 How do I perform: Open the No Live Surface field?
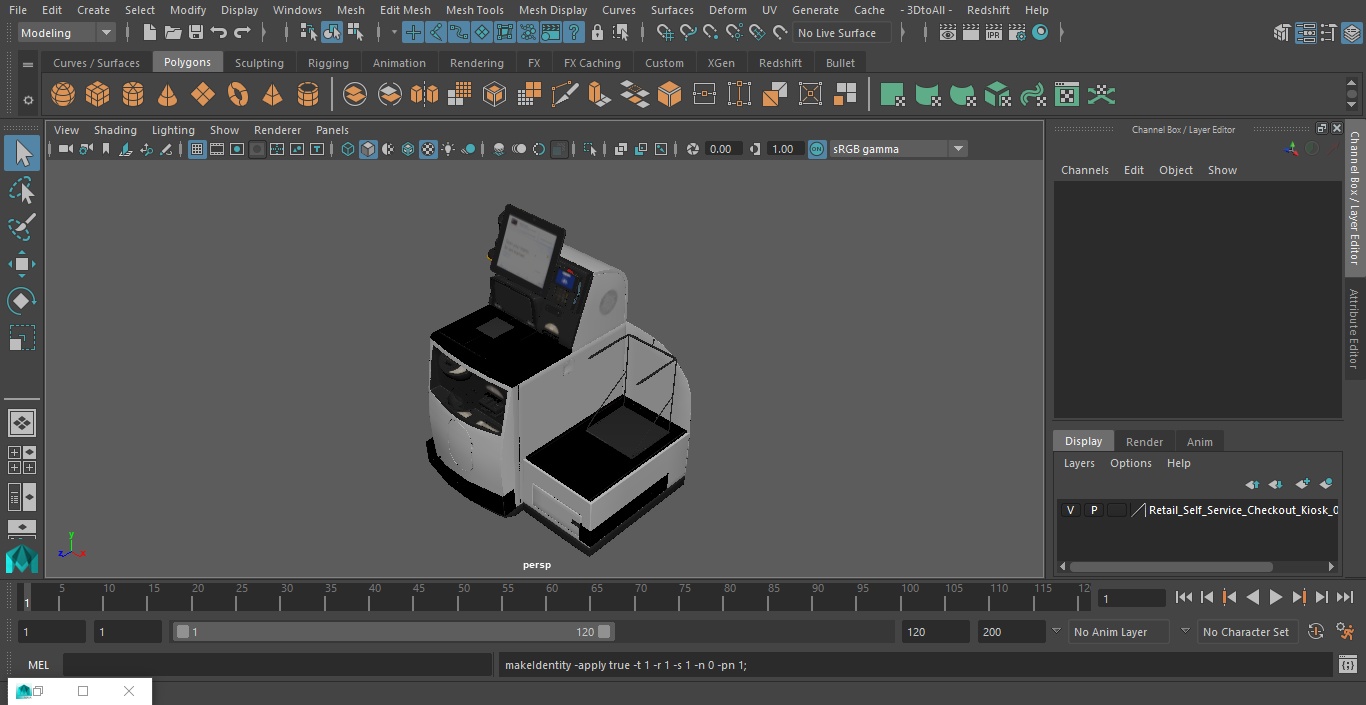pyautogui.click(x=841, y=33)
